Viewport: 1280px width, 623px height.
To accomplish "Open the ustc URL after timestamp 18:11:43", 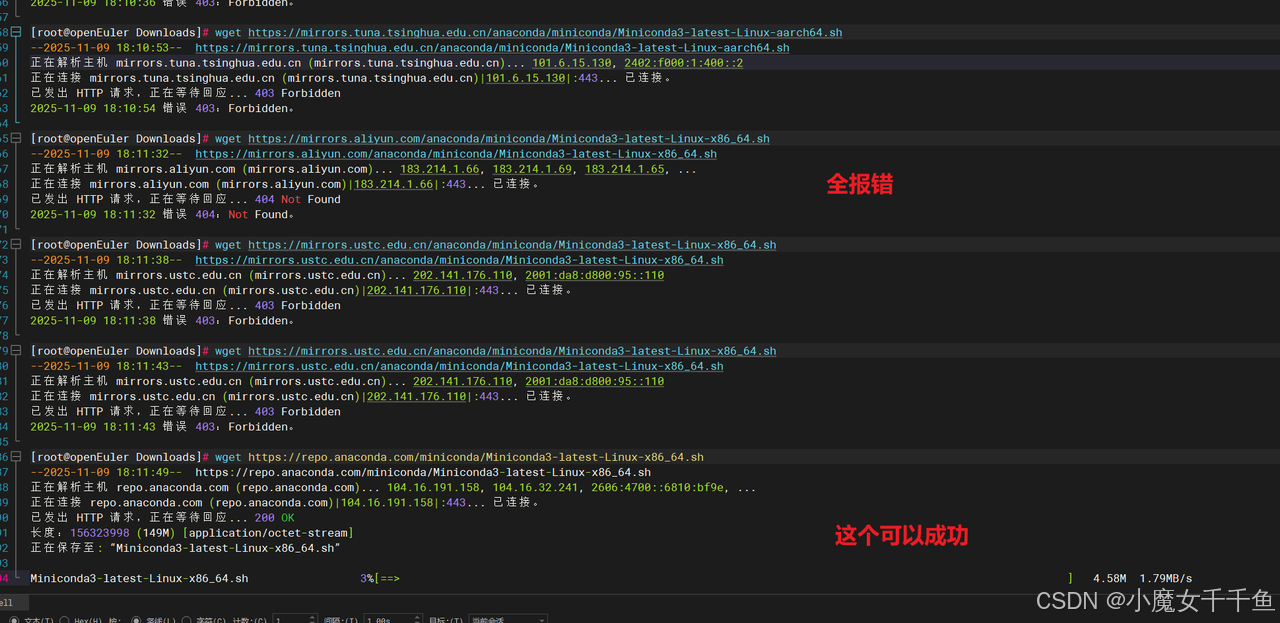I will 459,366.
